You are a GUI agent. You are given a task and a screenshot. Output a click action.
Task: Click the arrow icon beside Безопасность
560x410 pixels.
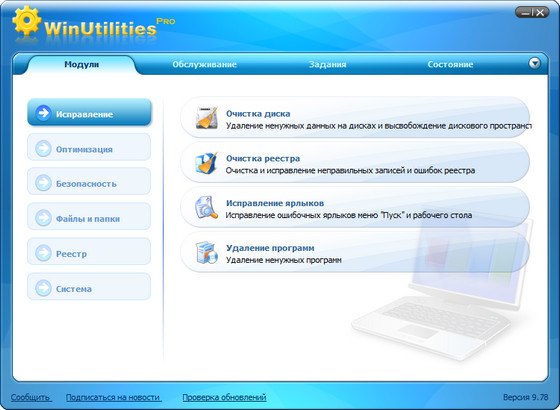tap(43, 183)
